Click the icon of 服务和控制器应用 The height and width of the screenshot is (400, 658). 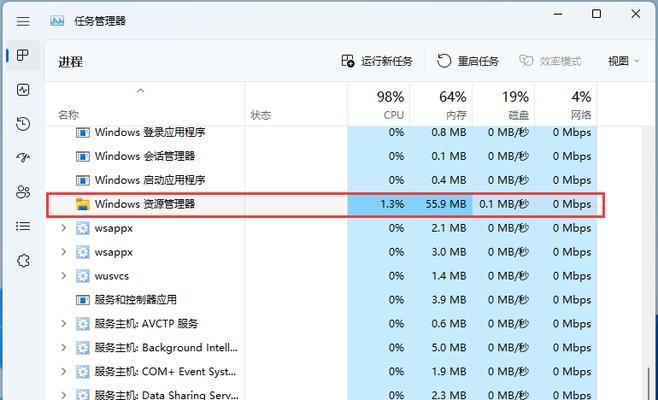[83, 300]
